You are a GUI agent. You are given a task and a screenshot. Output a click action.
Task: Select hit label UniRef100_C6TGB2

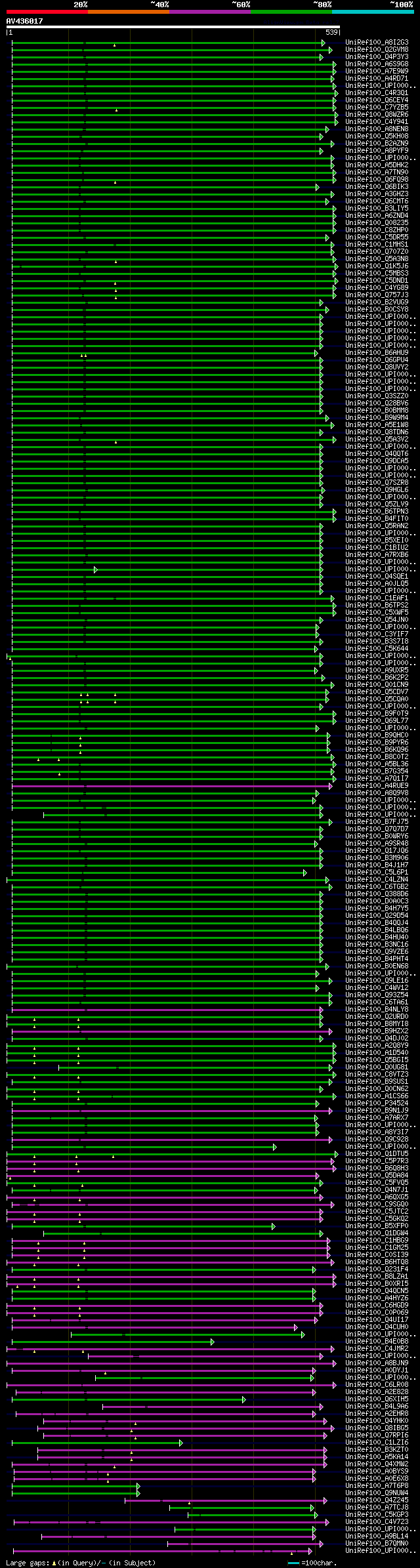pyautogui.click(x=377, y=887)
